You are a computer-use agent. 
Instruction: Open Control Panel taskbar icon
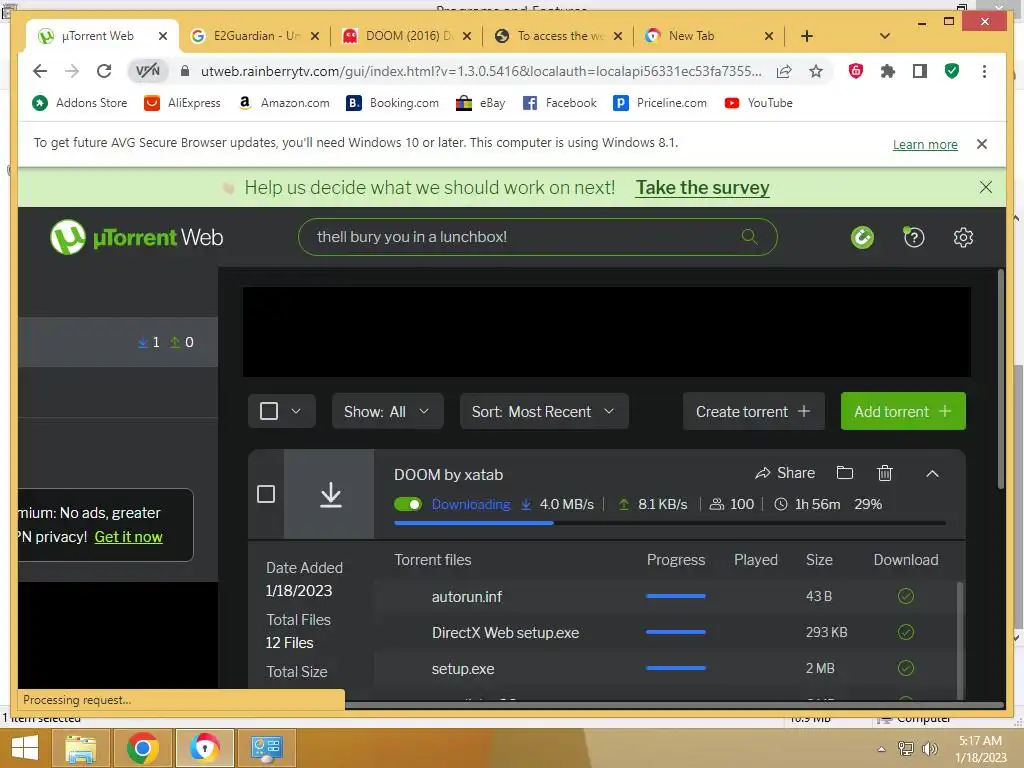(266, 748)
